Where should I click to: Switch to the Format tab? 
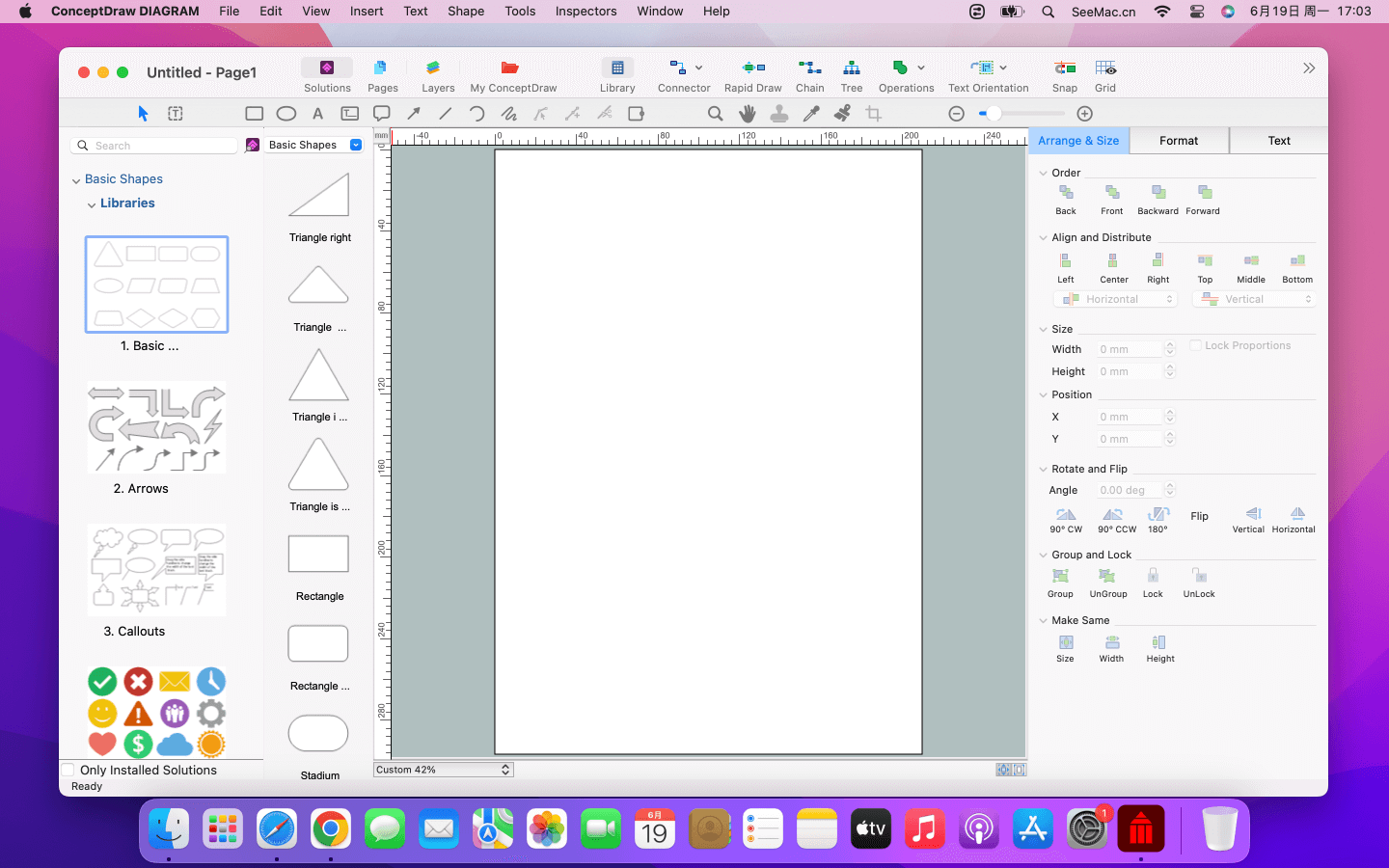pyautogui.click(x=1178, y=141)
